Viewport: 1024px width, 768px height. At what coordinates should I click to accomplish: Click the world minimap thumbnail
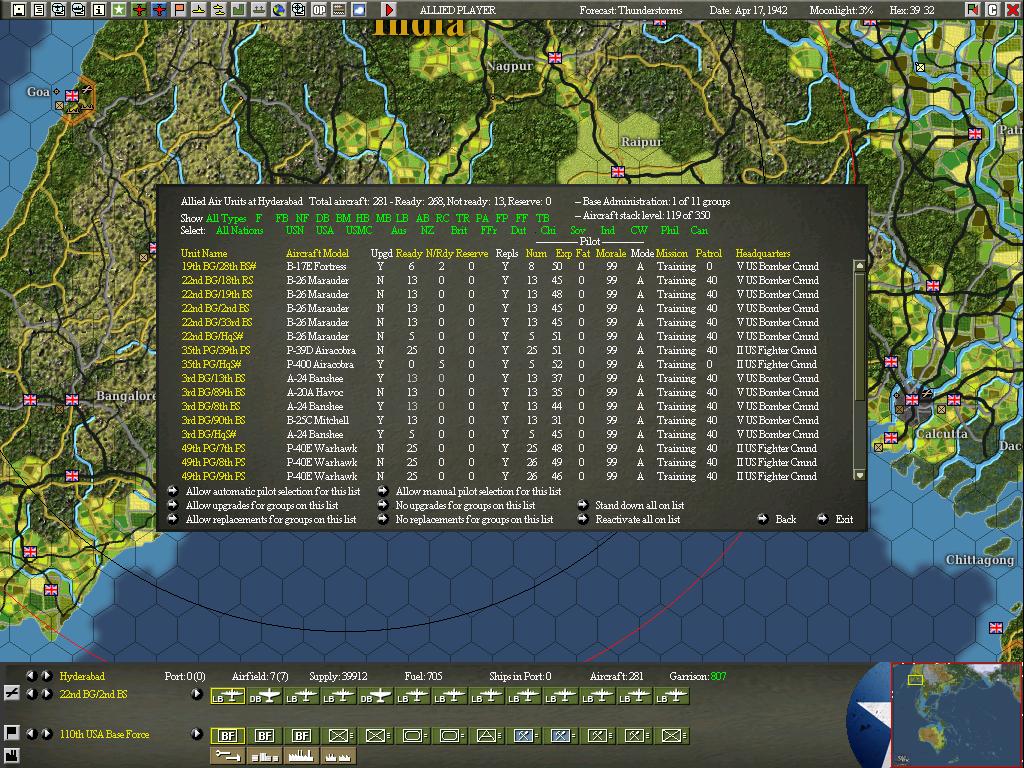coord(956,715)
